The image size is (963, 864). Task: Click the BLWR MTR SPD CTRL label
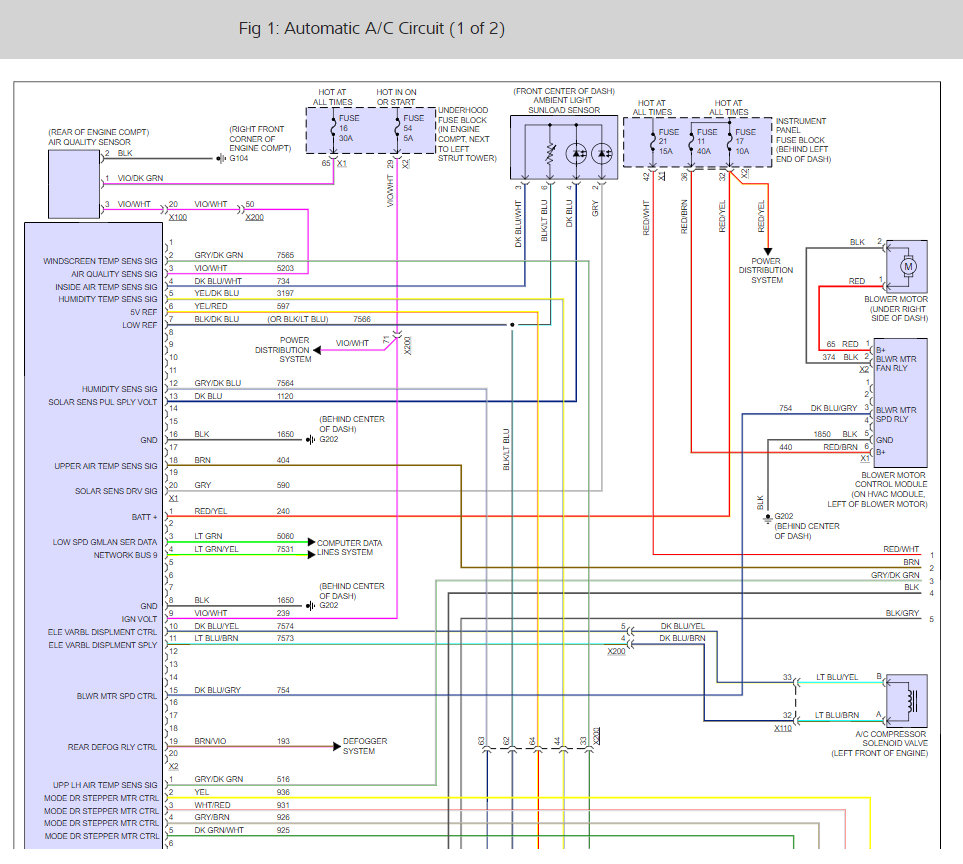pyautogui.click(x=117, y=696)
